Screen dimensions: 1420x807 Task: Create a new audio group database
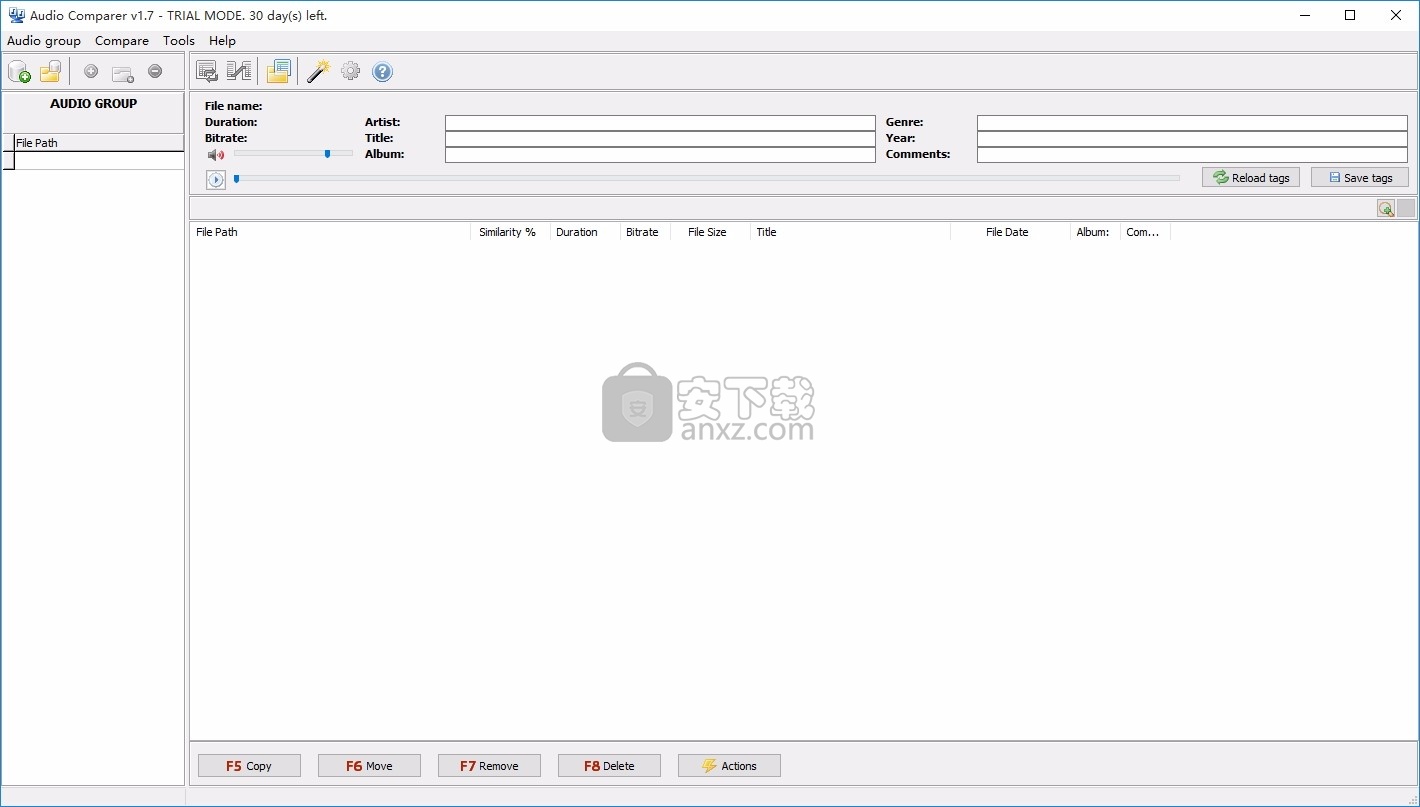(19, 72)
